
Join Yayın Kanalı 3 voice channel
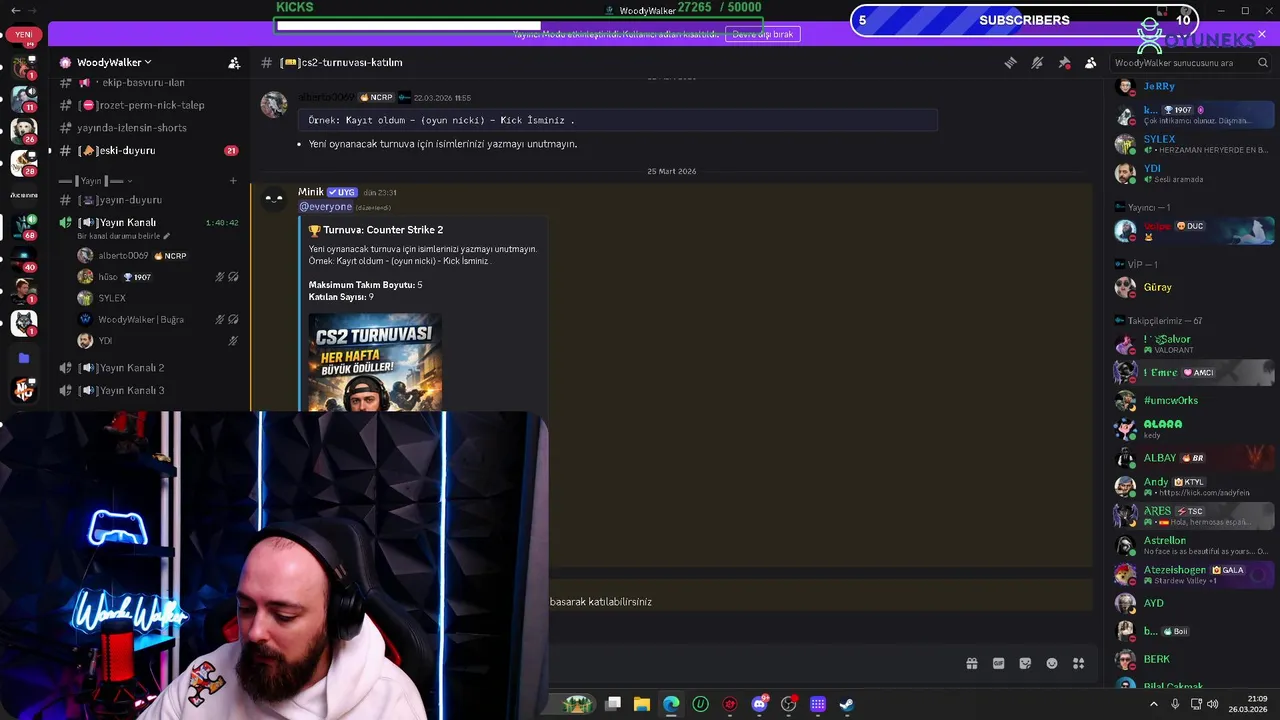pyautogui.click(x=150, y=390)
